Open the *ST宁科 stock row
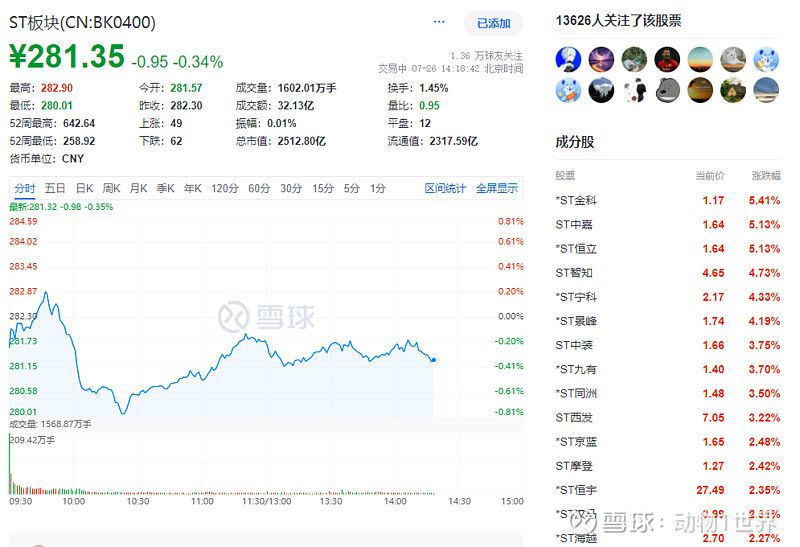The width and height of the screenshot is (800, 547). click(x=668, y=297)
